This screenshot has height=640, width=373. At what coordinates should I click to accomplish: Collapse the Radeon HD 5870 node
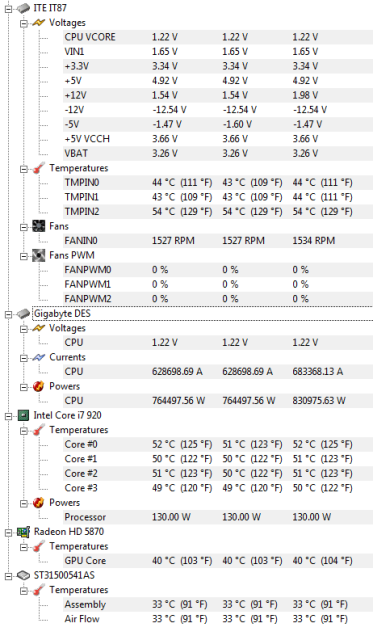[9, 532]
